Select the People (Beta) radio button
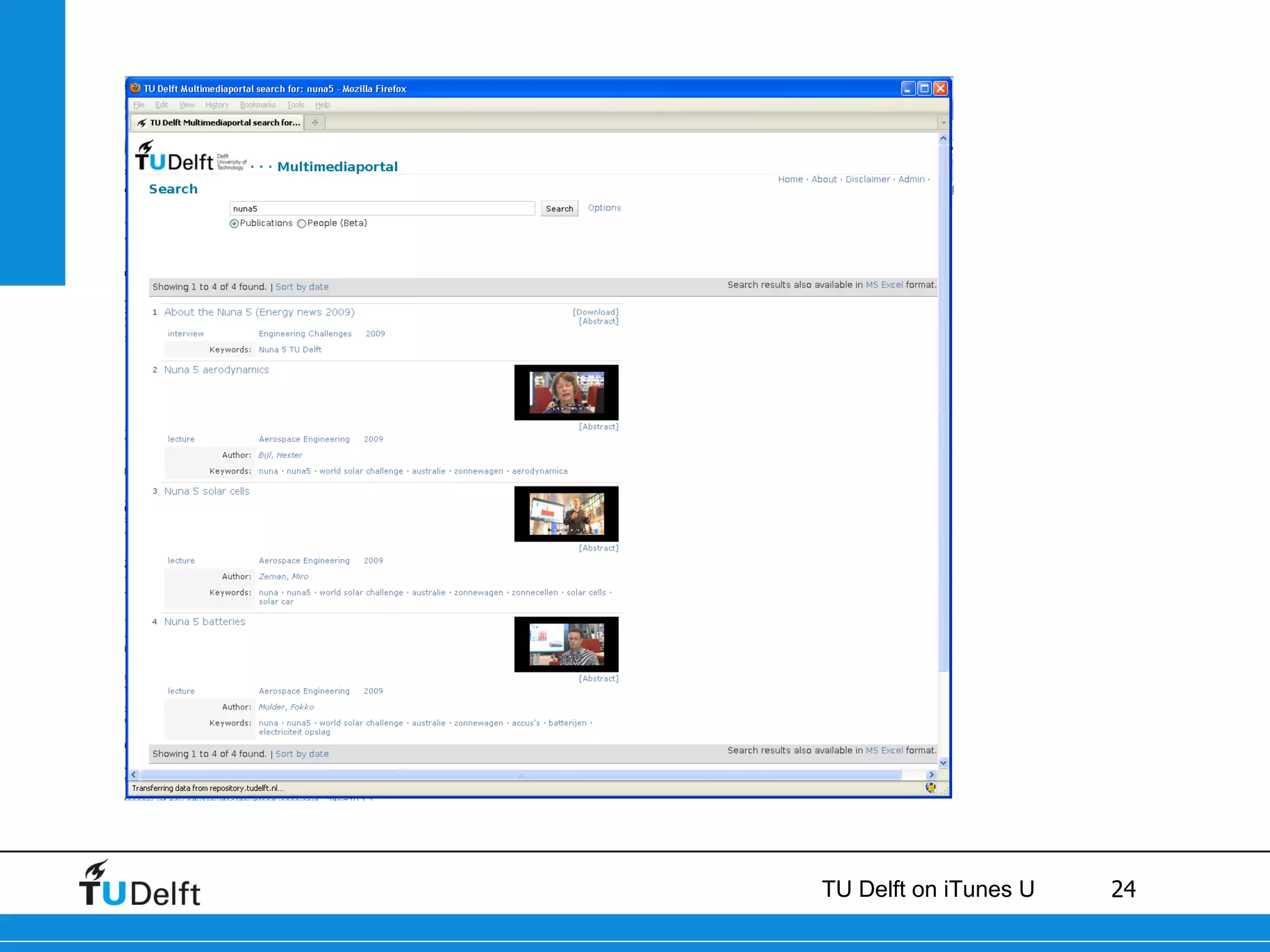 301,224
